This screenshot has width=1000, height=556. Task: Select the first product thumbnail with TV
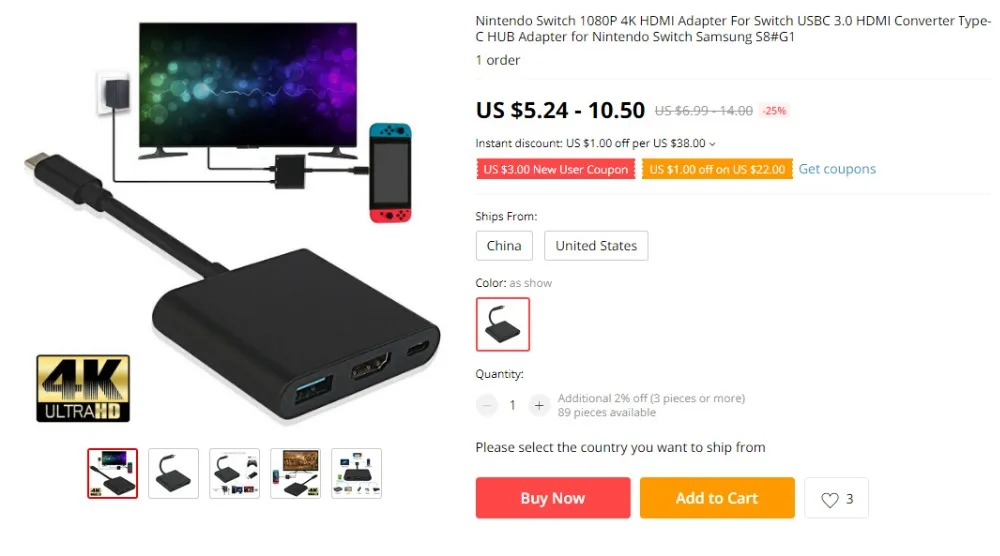pyautogui.click(x=112, y=473)
